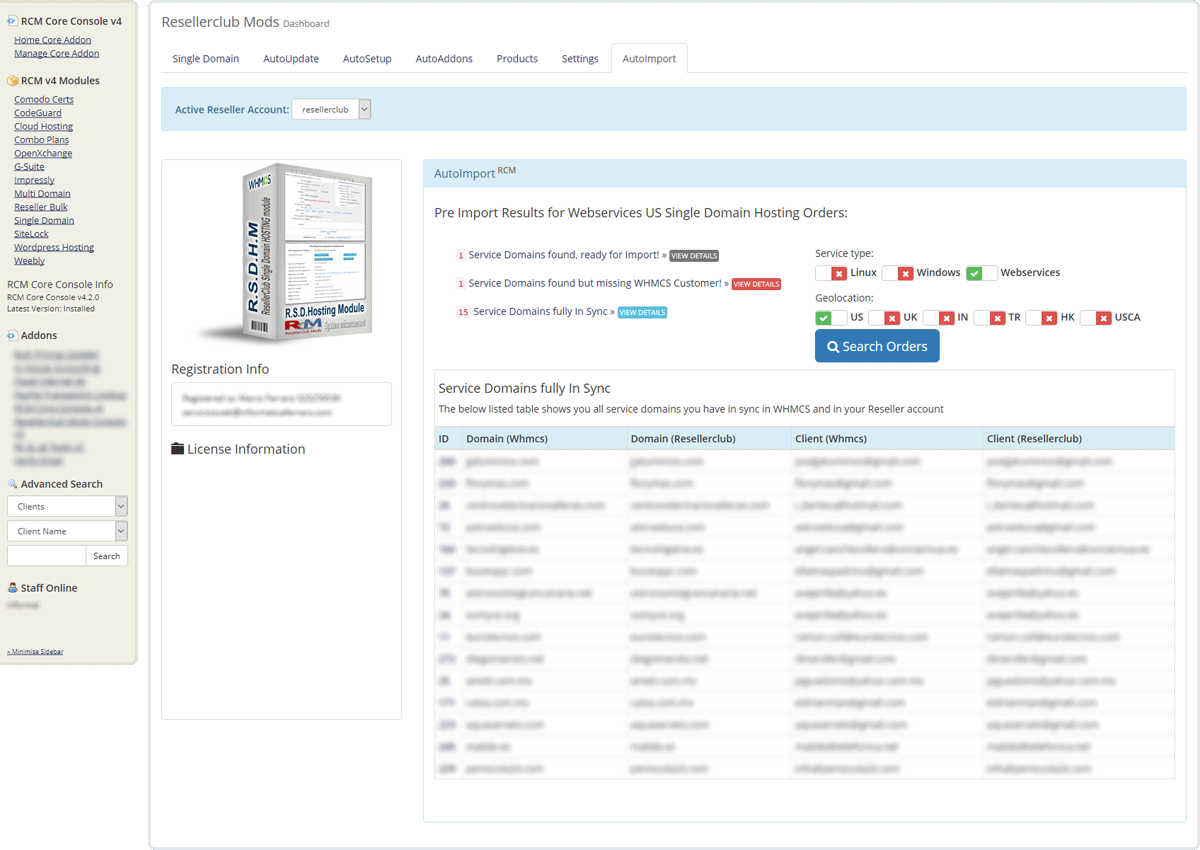Open the G-Suite module
1200x850 pixels.
pos(29,167)
